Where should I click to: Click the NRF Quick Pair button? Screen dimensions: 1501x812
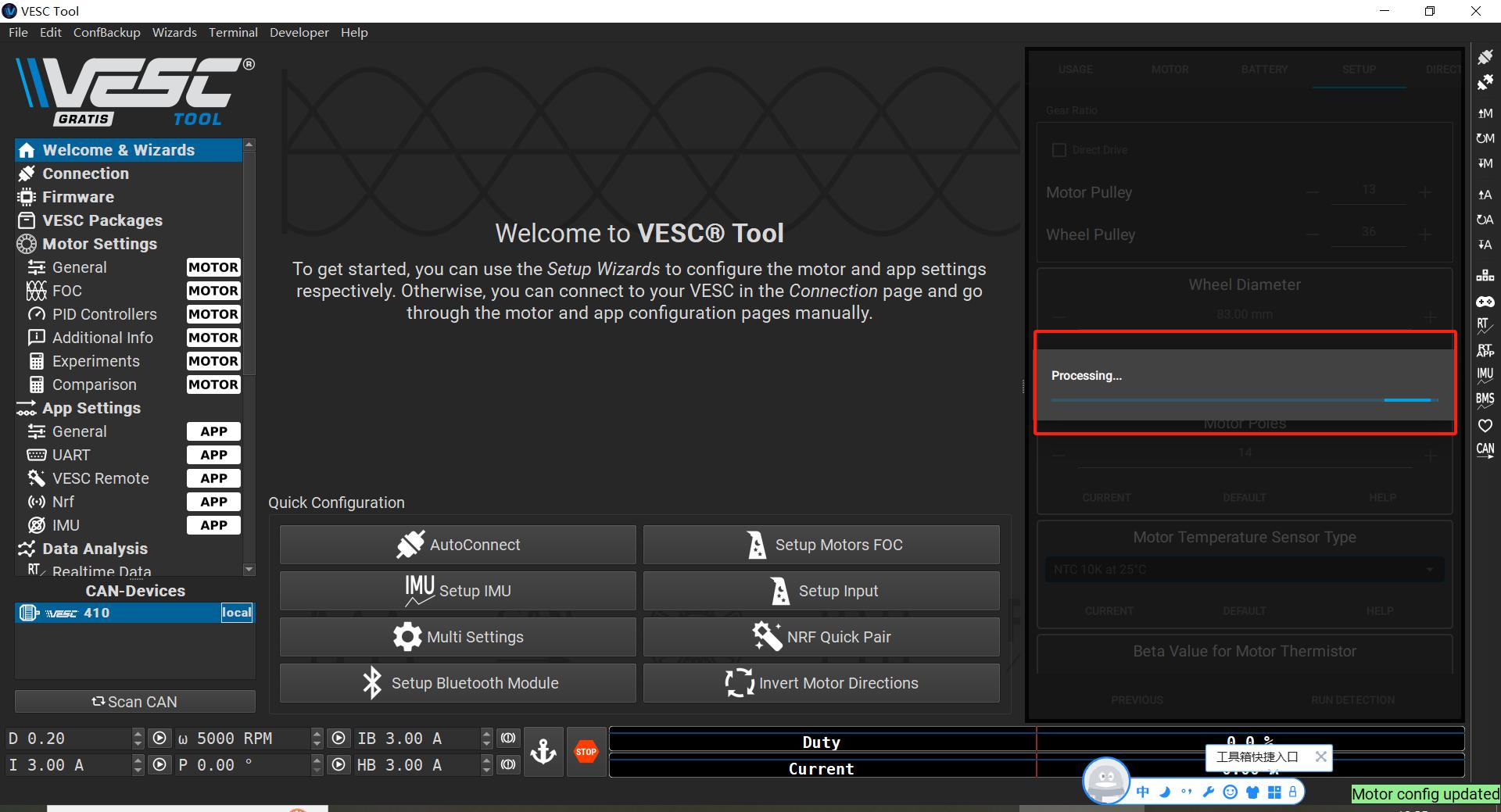pos(822,637)
